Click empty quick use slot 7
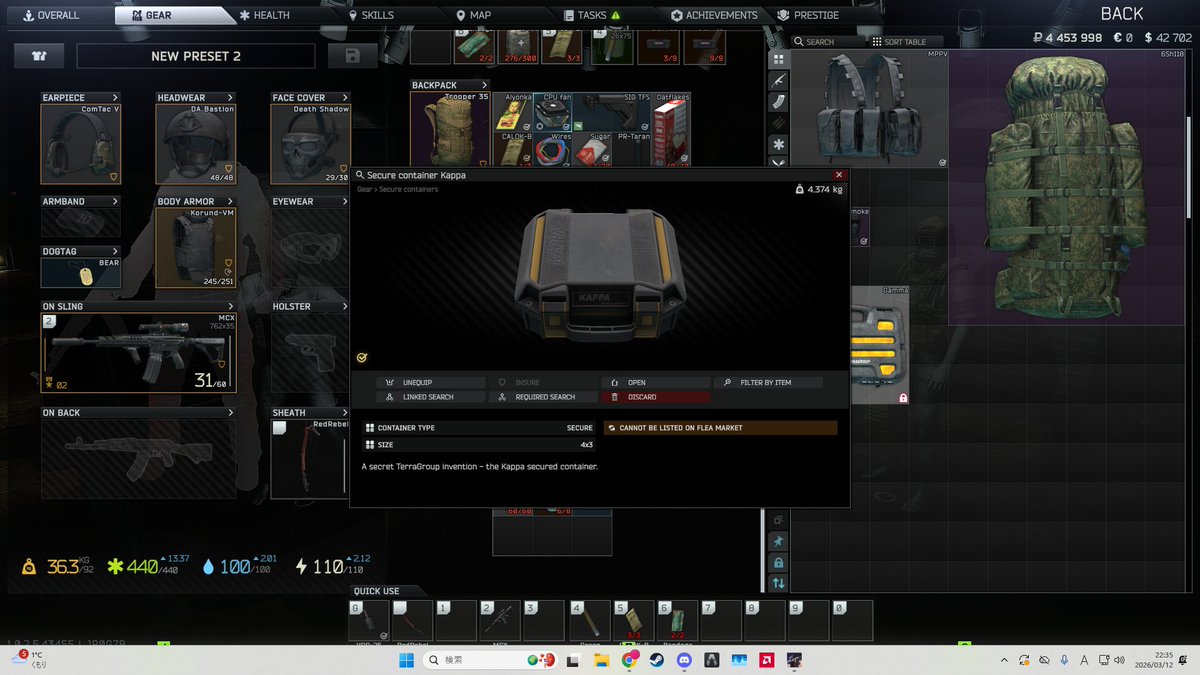Screen dimensions: 1200x675 (721, 620)
